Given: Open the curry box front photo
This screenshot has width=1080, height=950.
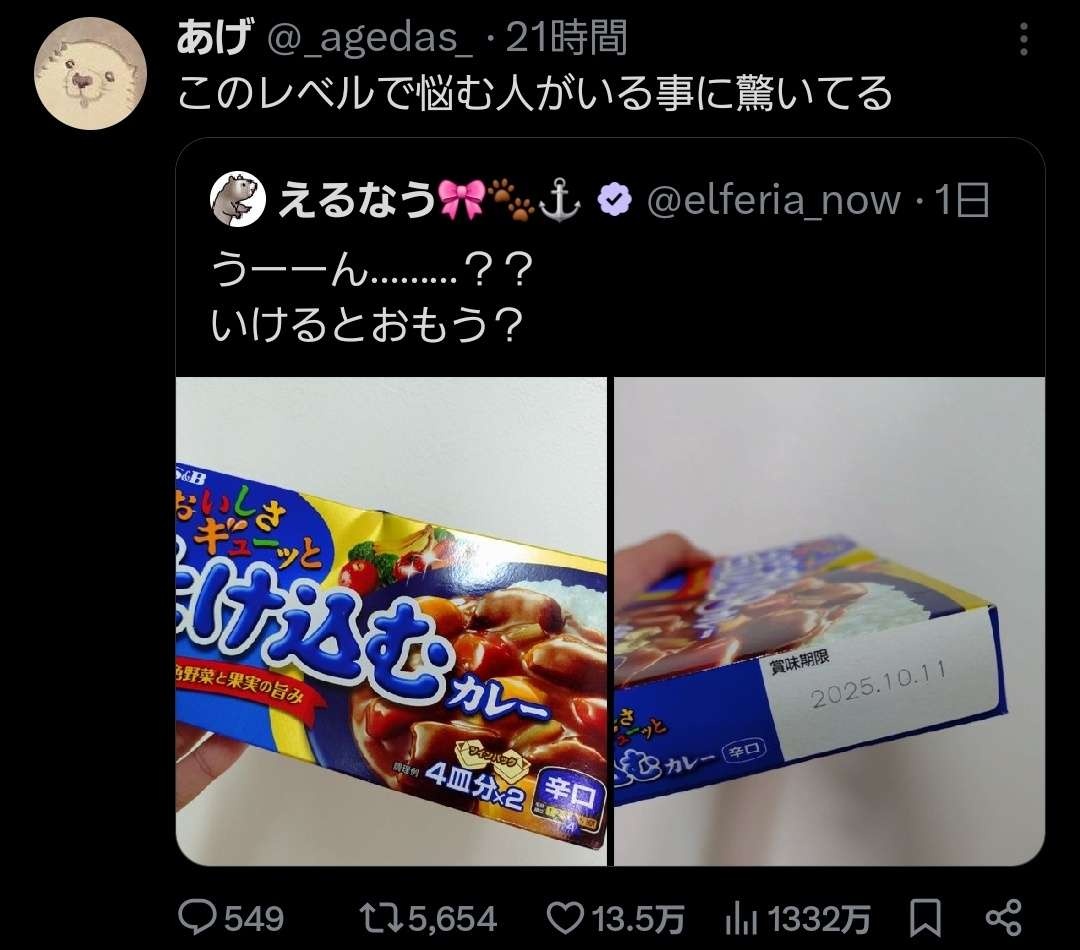Looking at the screenshot, I should [x=391, y=621].
